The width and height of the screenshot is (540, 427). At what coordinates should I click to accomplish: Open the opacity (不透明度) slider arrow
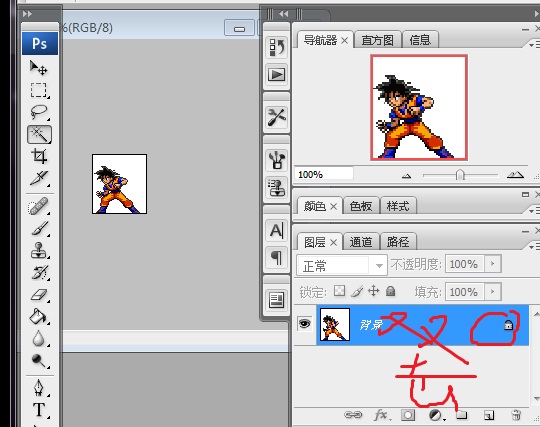(492, 264)
